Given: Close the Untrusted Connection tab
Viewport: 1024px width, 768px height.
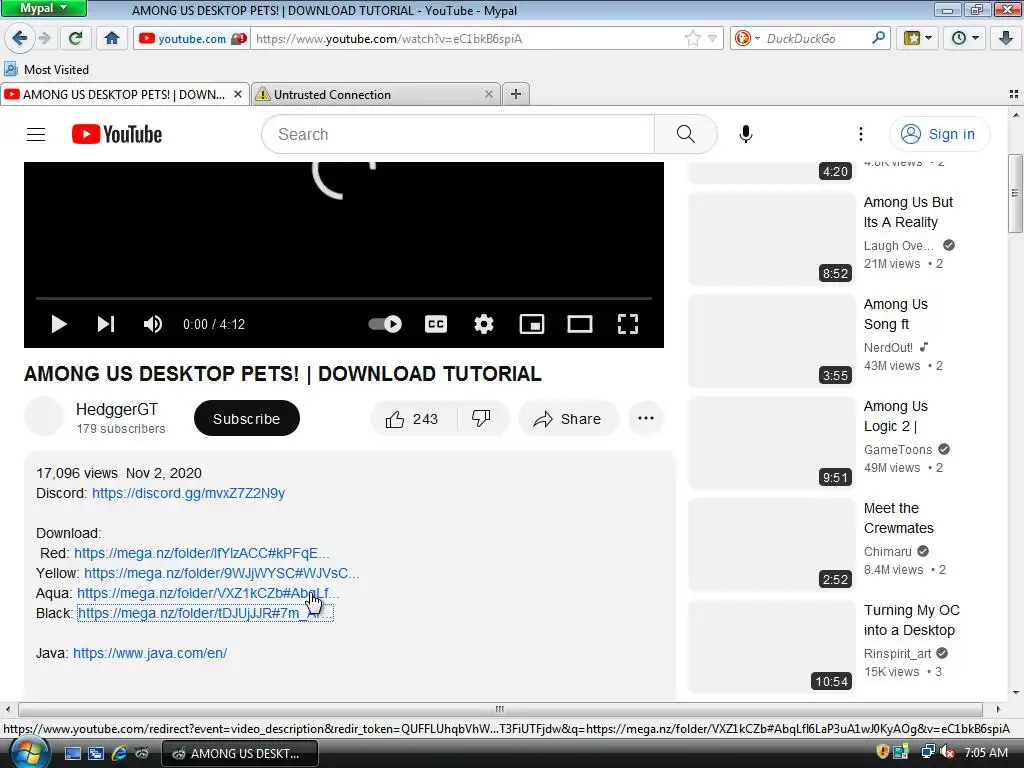Looking at the screenshot, I should tap(488, 95).
